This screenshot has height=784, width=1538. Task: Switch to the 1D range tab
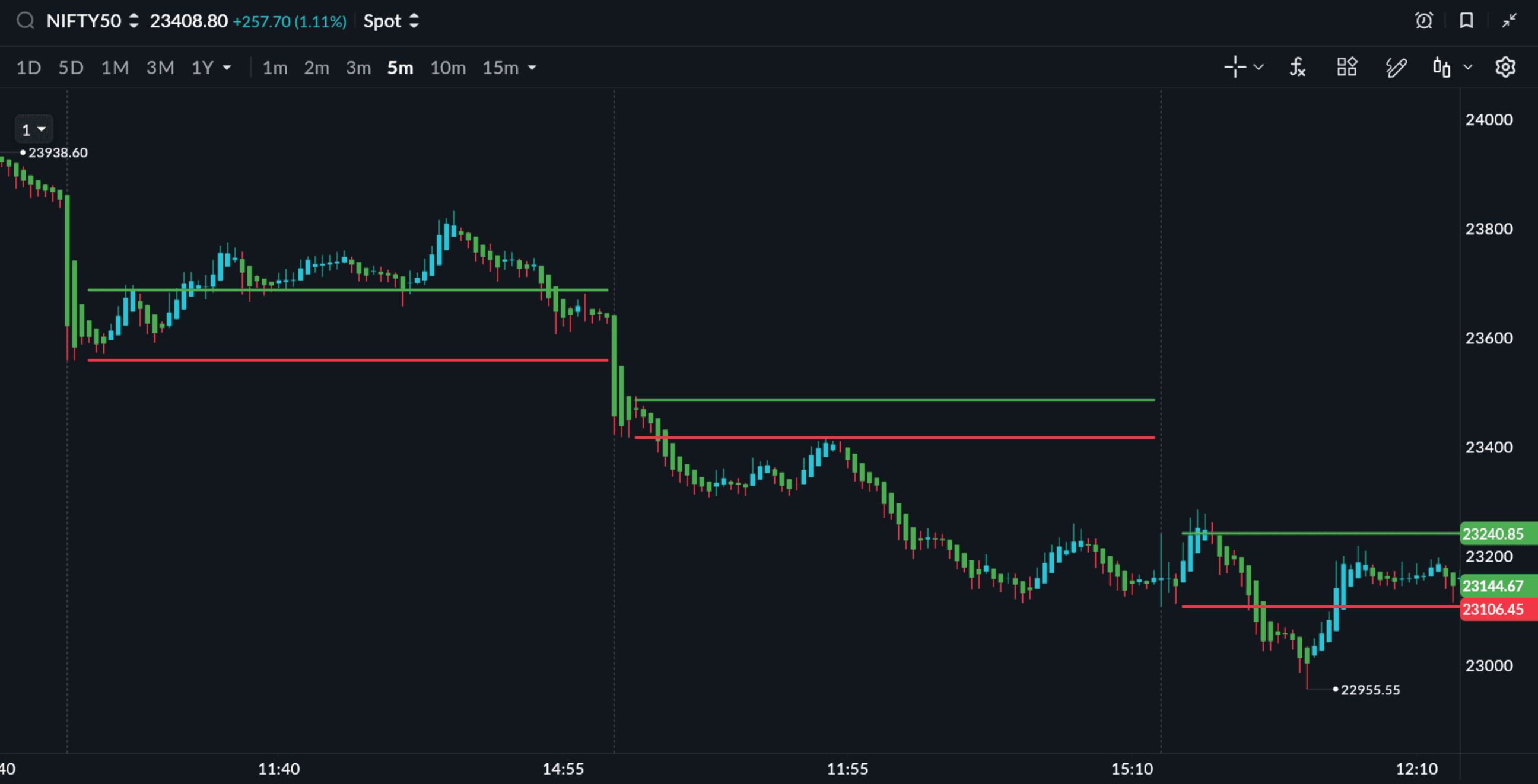coord(28,68)
